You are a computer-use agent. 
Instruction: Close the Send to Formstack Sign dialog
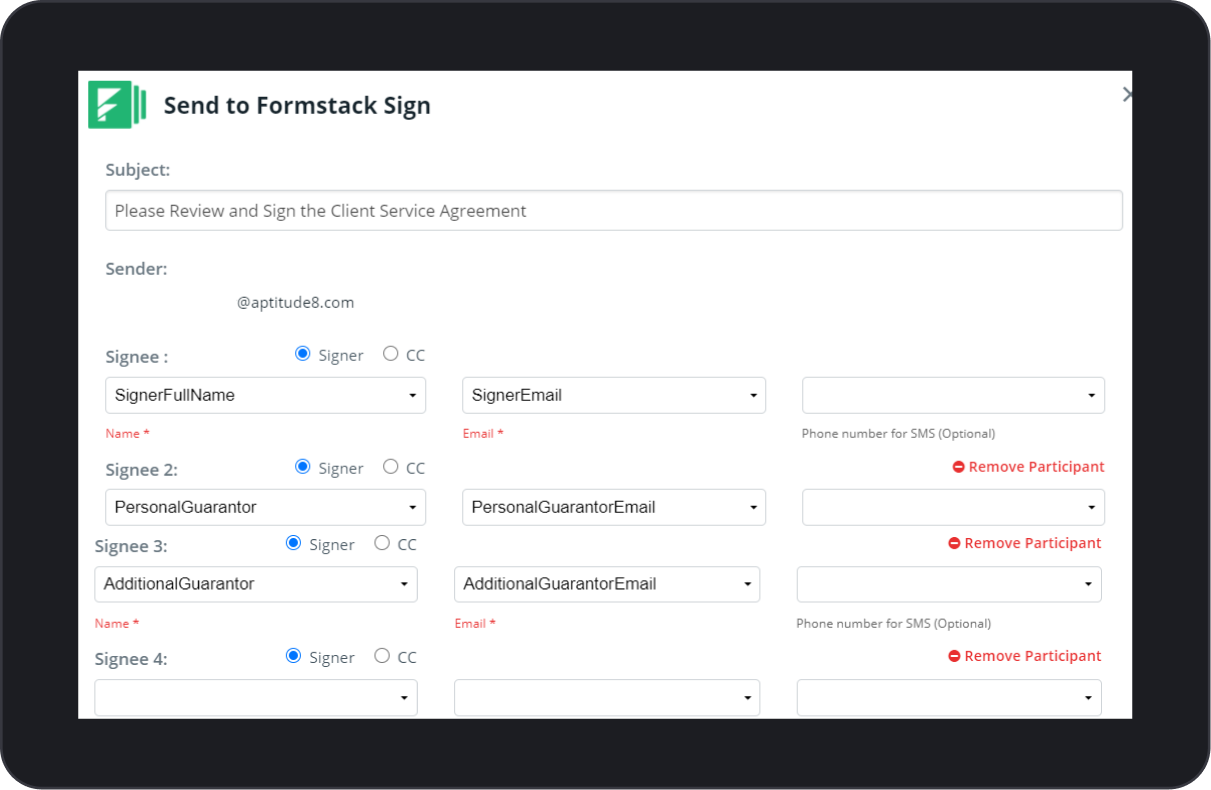[1127, 94]
